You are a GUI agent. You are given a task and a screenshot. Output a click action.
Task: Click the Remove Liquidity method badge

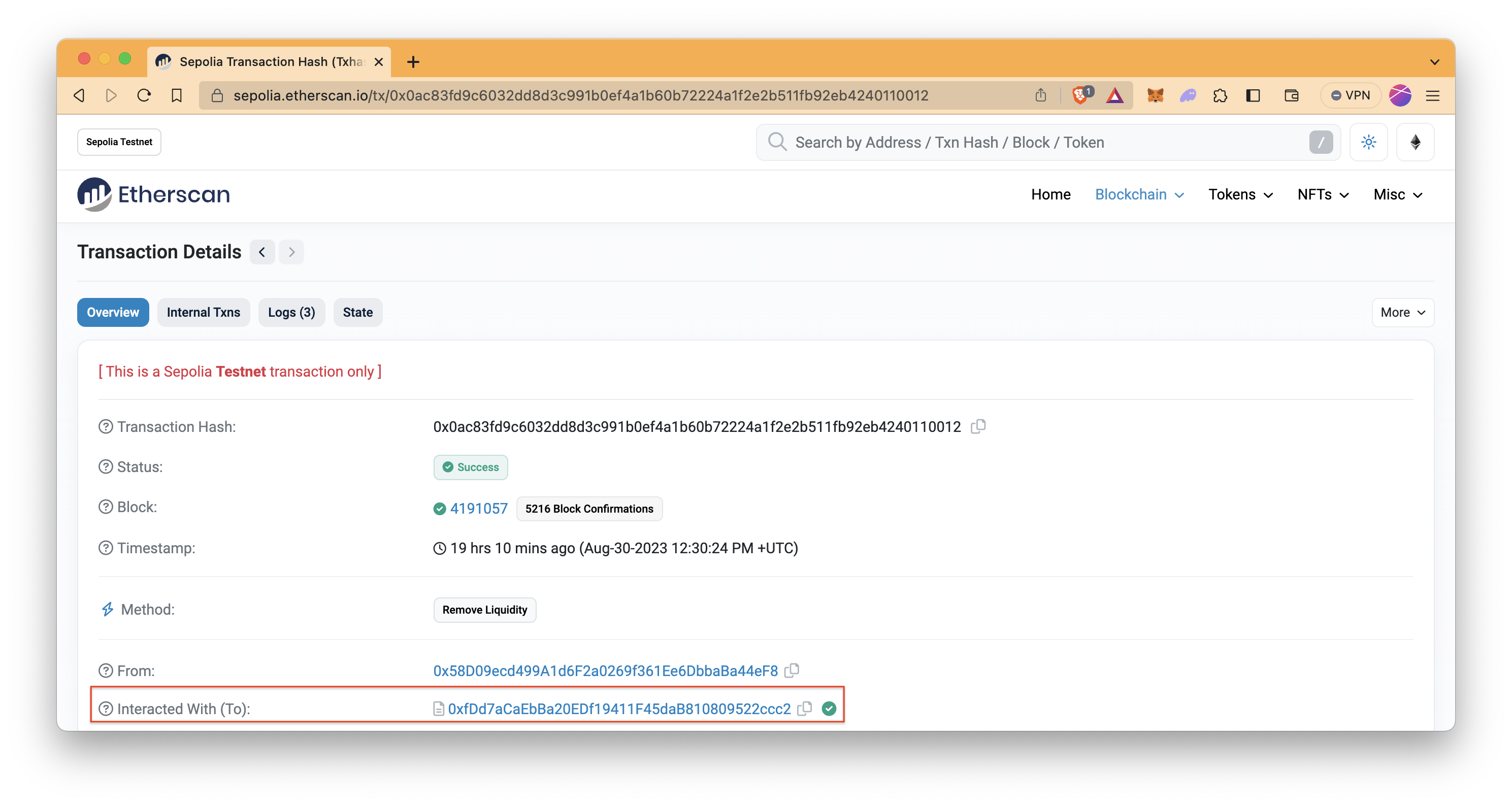pyautogui.click(x=485, y=610)
